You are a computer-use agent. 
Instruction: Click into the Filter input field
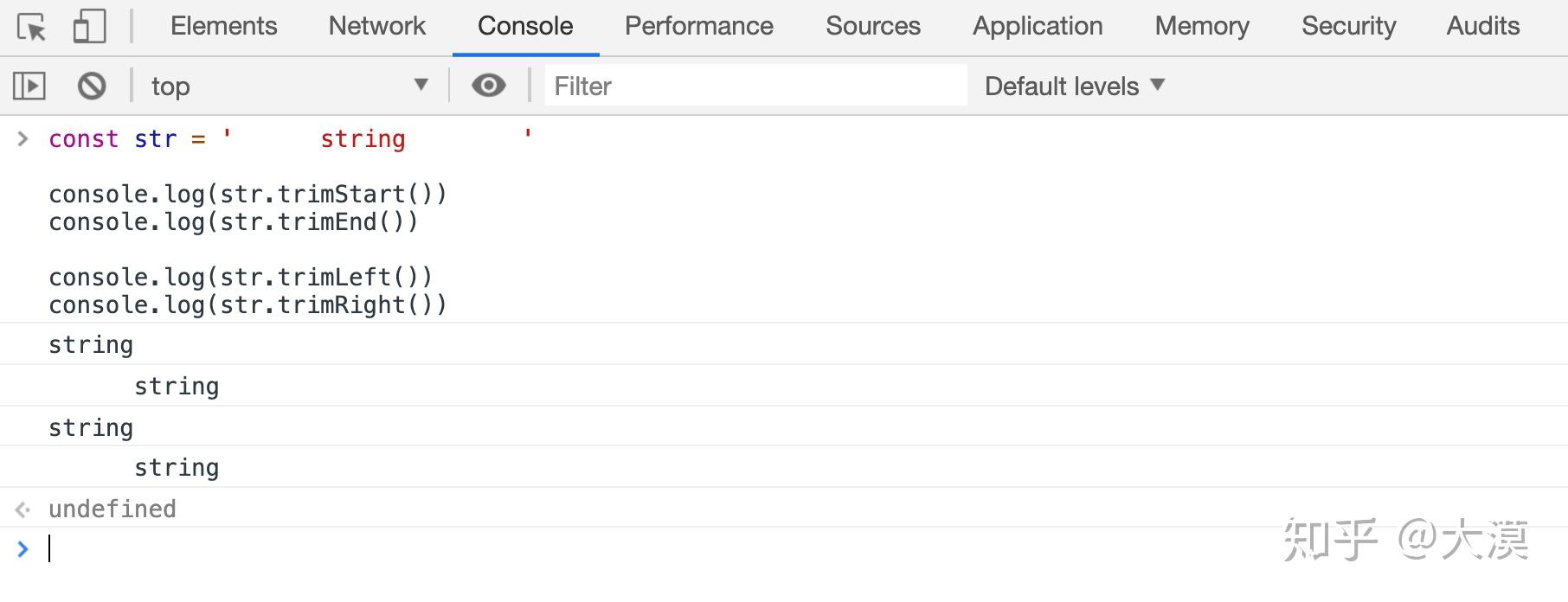tap(755, 86)
